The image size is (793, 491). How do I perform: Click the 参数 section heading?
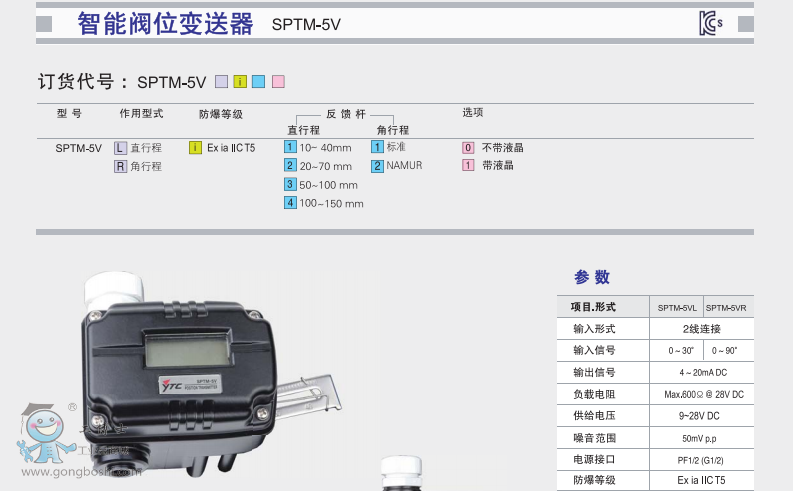(x=592, y=277)
